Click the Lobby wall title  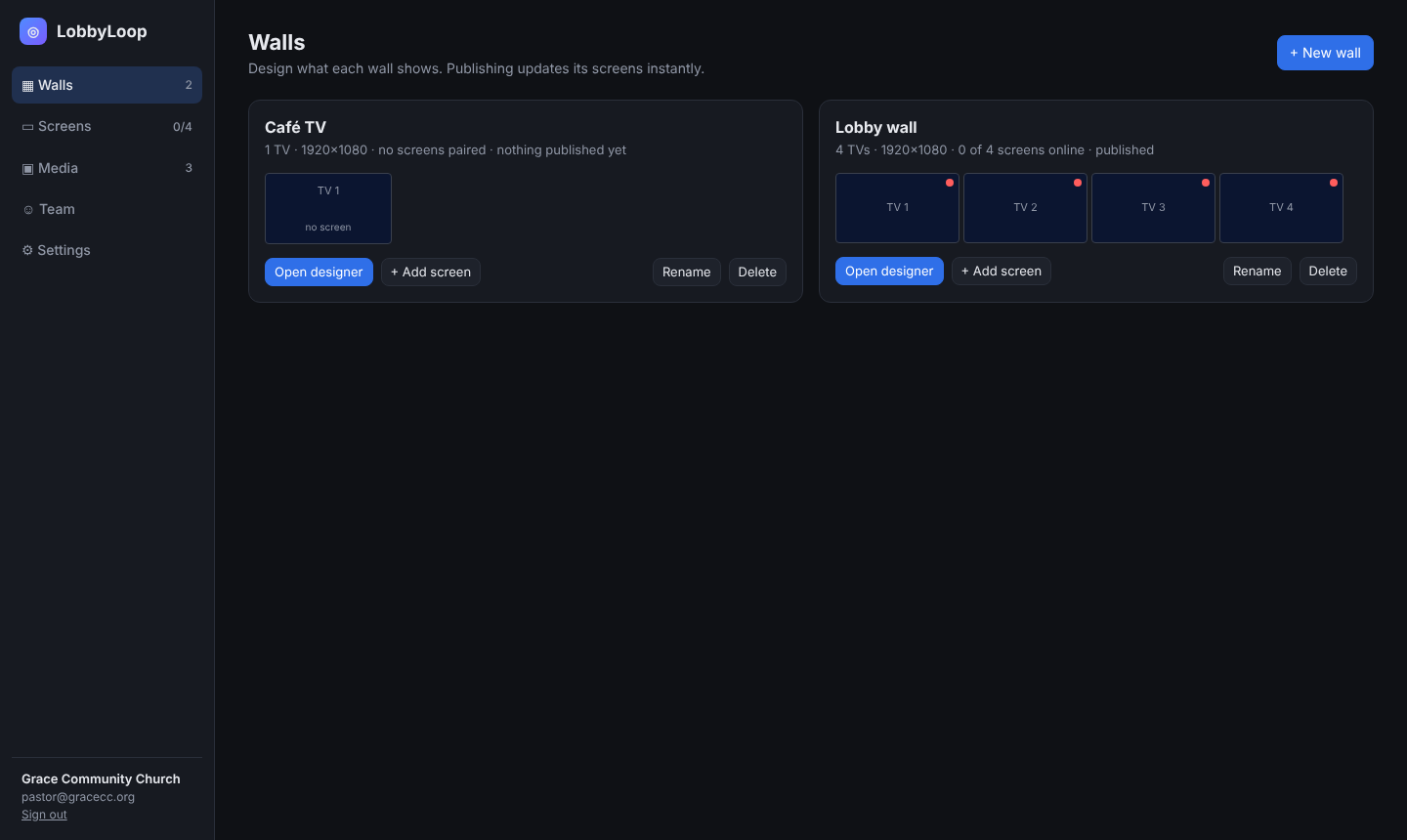(875, 127)
